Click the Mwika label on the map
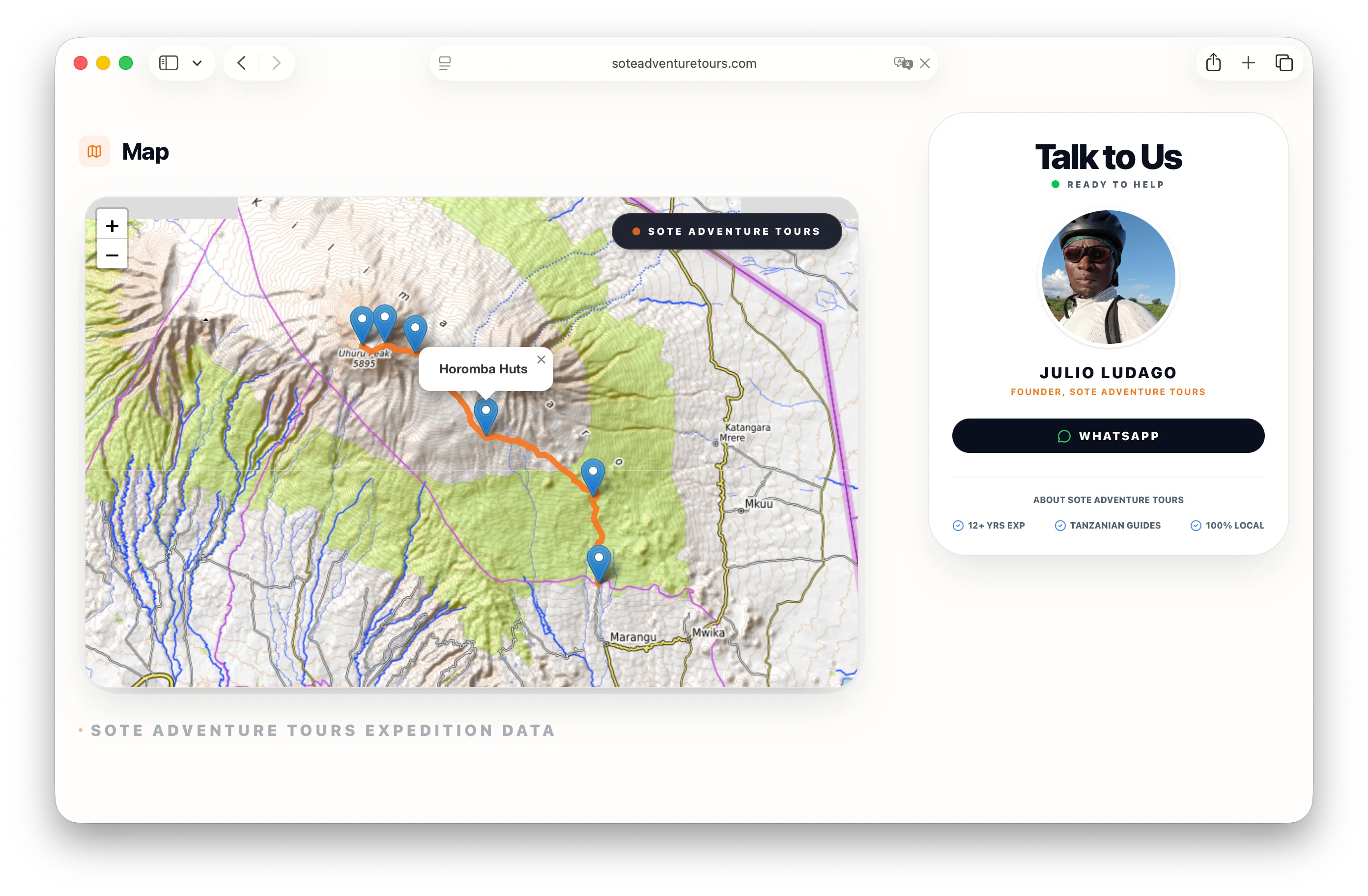 [x=708, y=632]
